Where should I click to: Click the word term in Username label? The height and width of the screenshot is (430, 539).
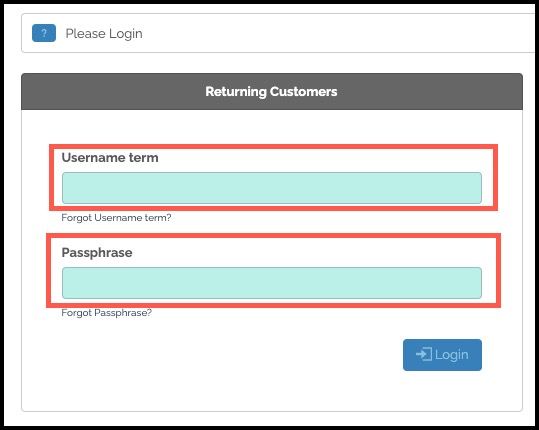pyautogui.click(x=144, y=158)
